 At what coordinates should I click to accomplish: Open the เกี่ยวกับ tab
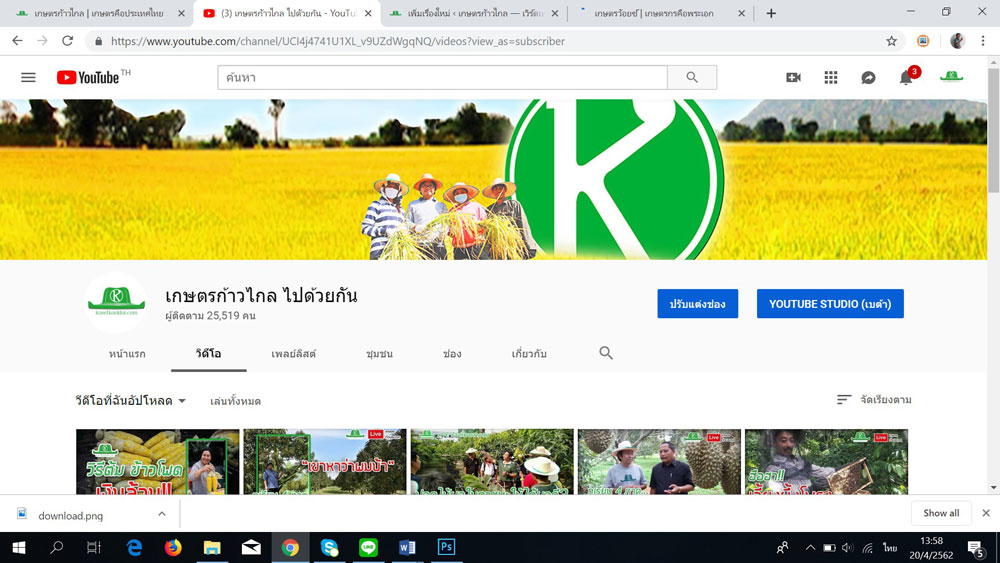point(529,353)
